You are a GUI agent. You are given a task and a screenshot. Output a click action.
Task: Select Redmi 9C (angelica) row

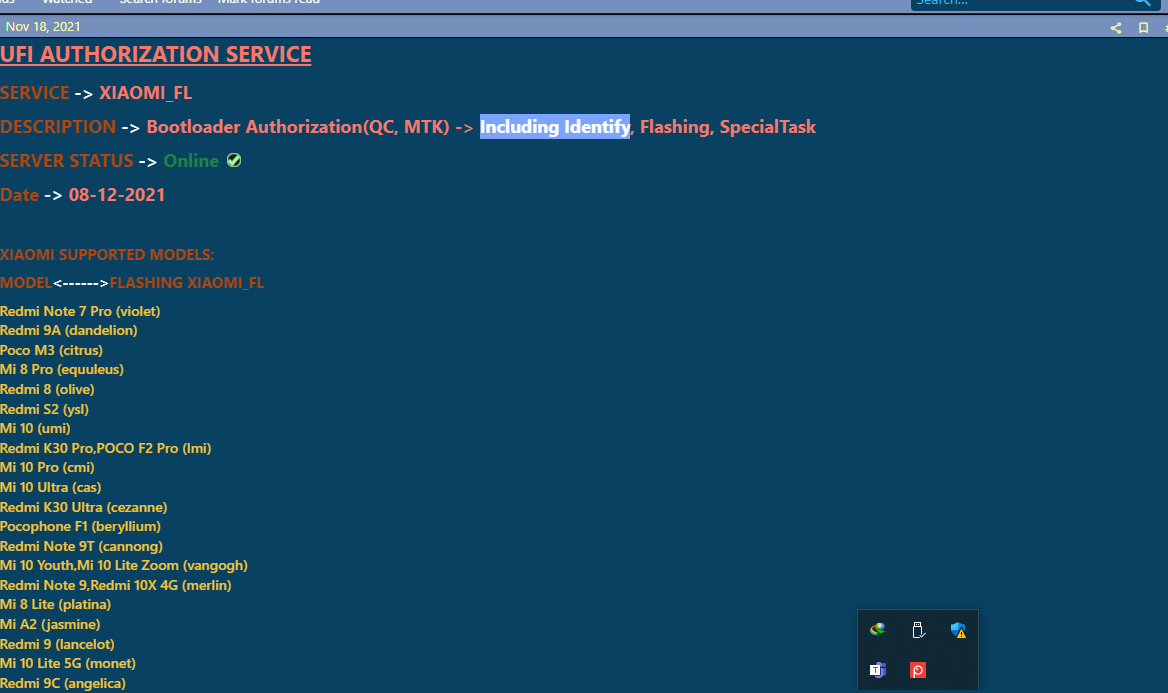pos(63,683)
